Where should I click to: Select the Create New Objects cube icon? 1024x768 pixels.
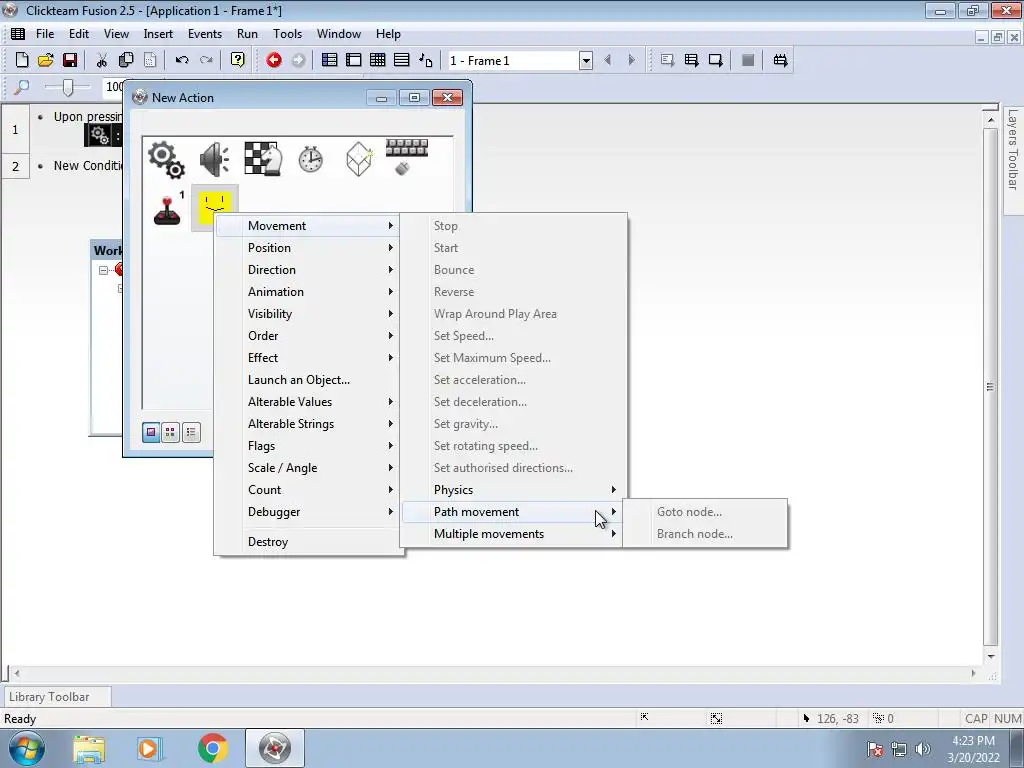(359, 159)
